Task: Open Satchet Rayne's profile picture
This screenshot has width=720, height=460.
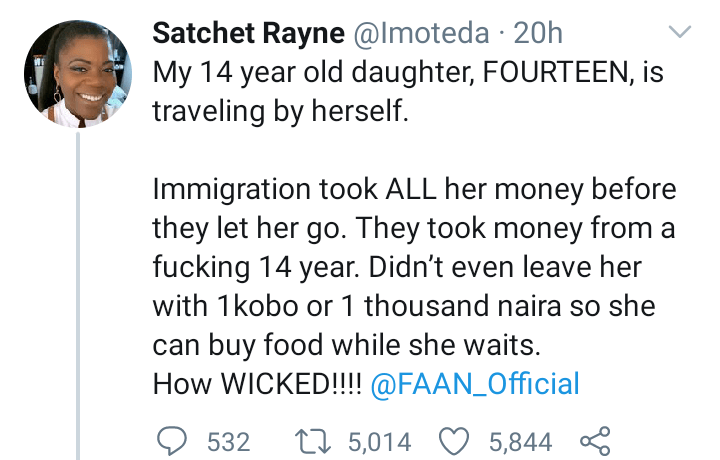Action: pyautogui.click(x=78, y=73)
